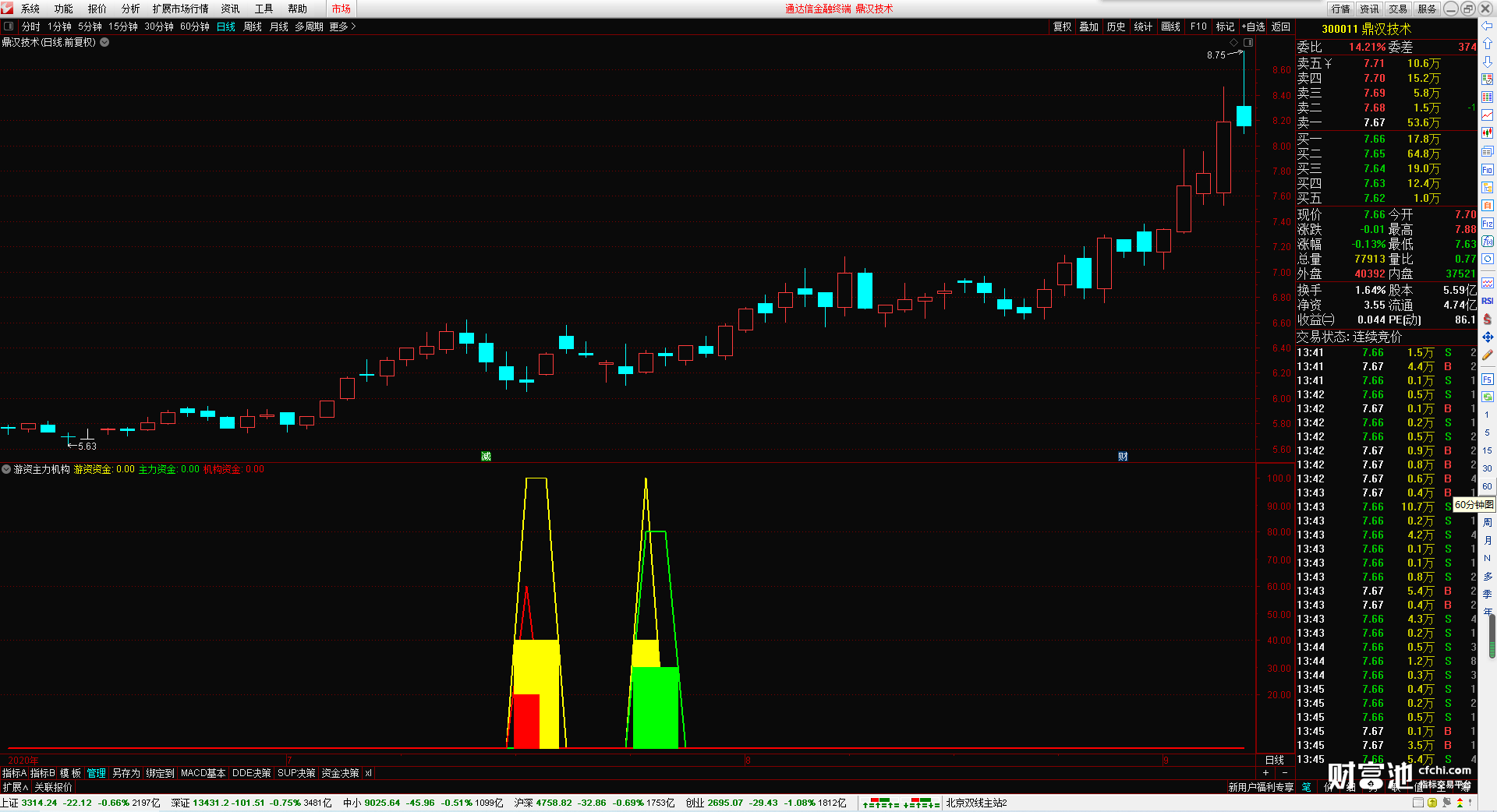Click the F5 sidebar icon
This screenshot has width=1497, height=812.
coord(1488,379)
